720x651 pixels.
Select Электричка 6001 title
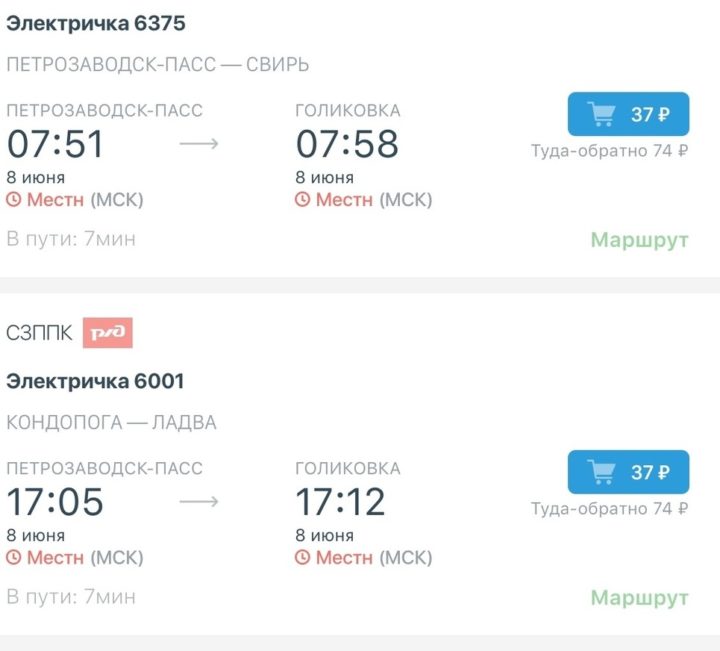(95, 381)
